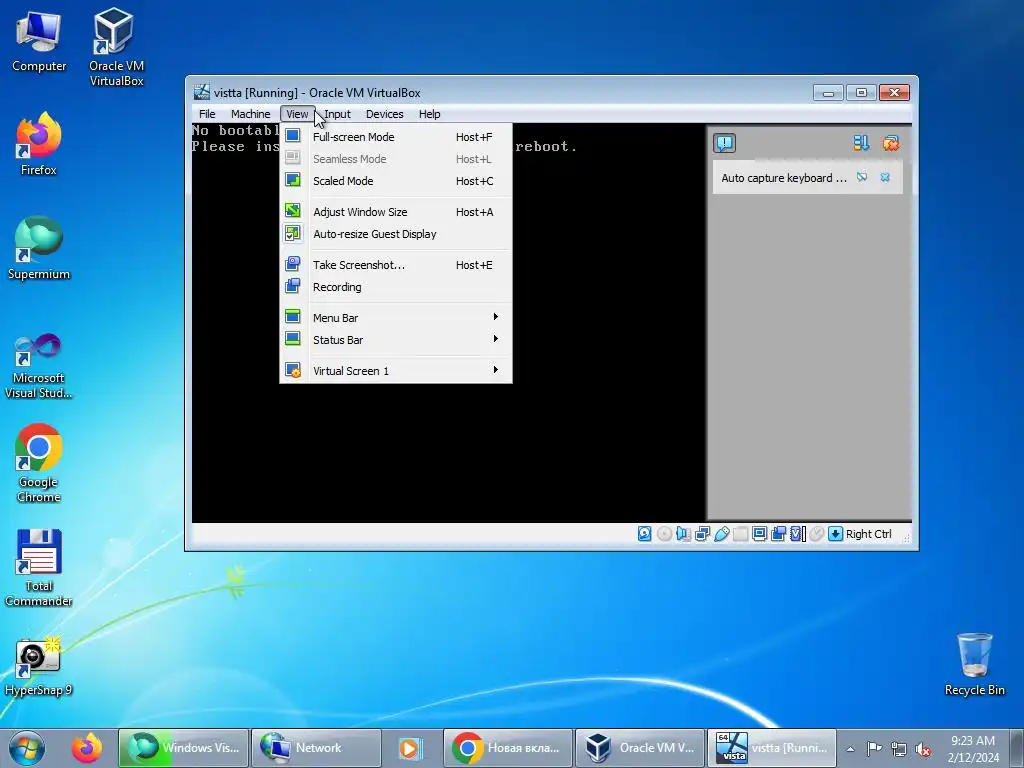Click the virtualization features V icon

[797, 534]
